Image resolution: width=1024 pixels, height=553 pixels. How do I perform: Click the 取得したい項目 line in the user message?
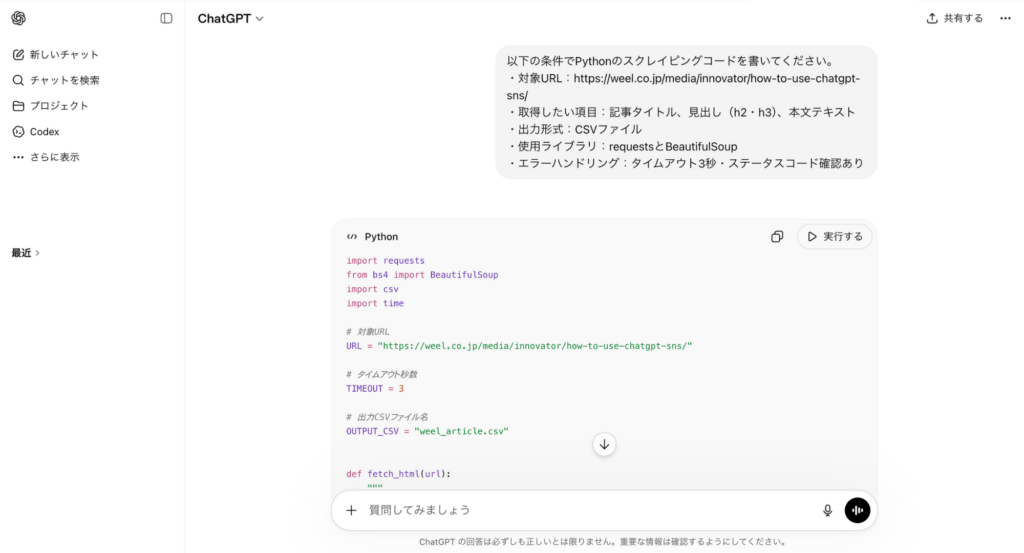click(681, 112)
